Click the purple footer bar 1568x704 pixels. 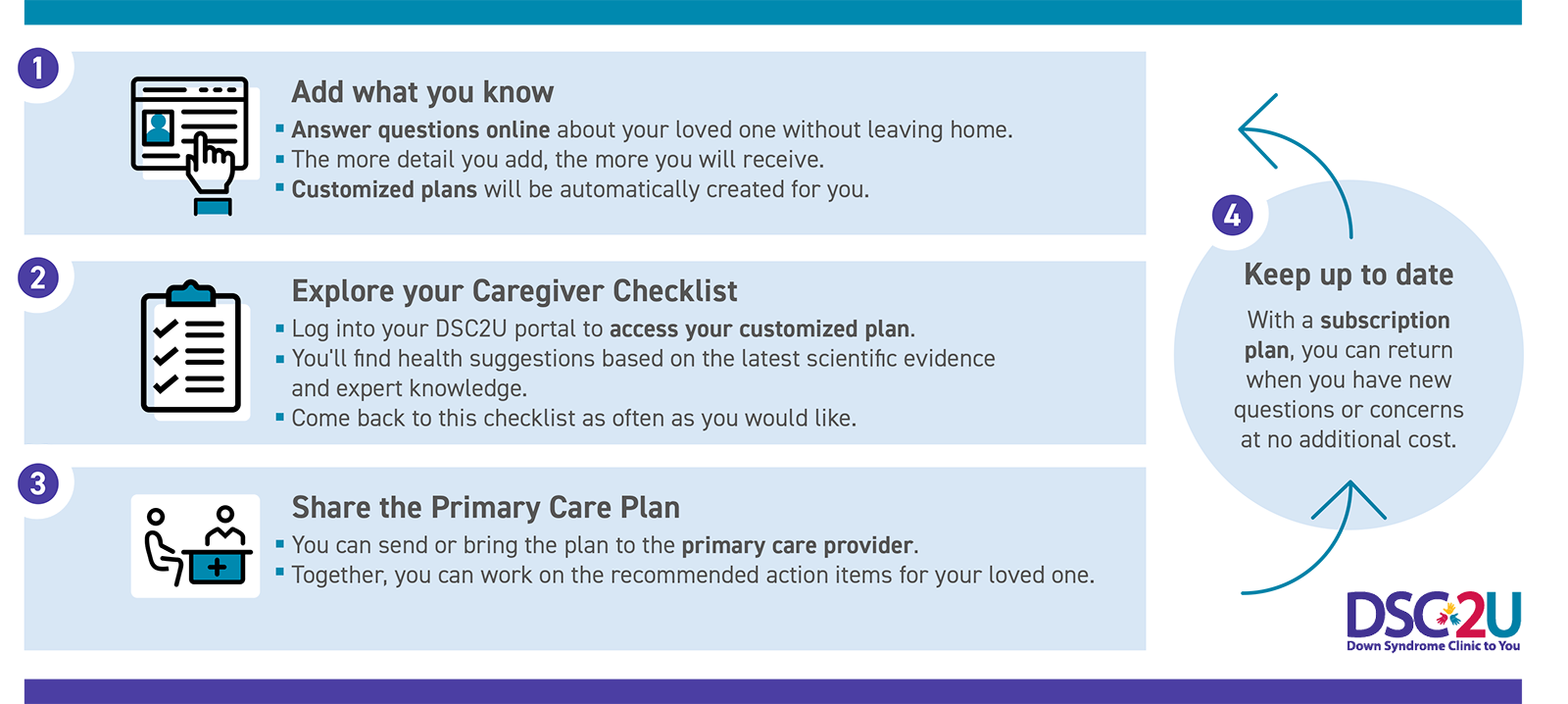772,690
